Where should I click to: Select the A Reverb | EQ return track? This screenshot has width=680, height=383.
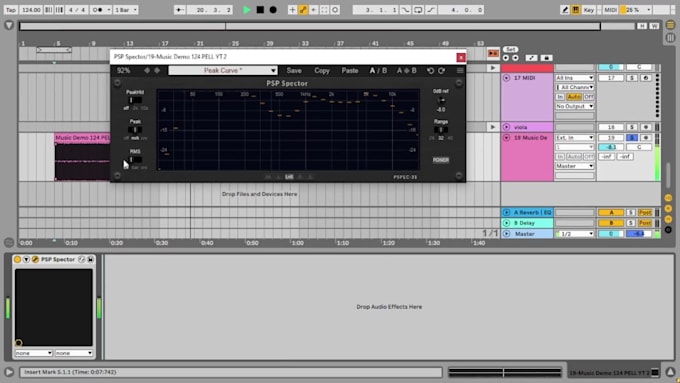click(532, 213)
